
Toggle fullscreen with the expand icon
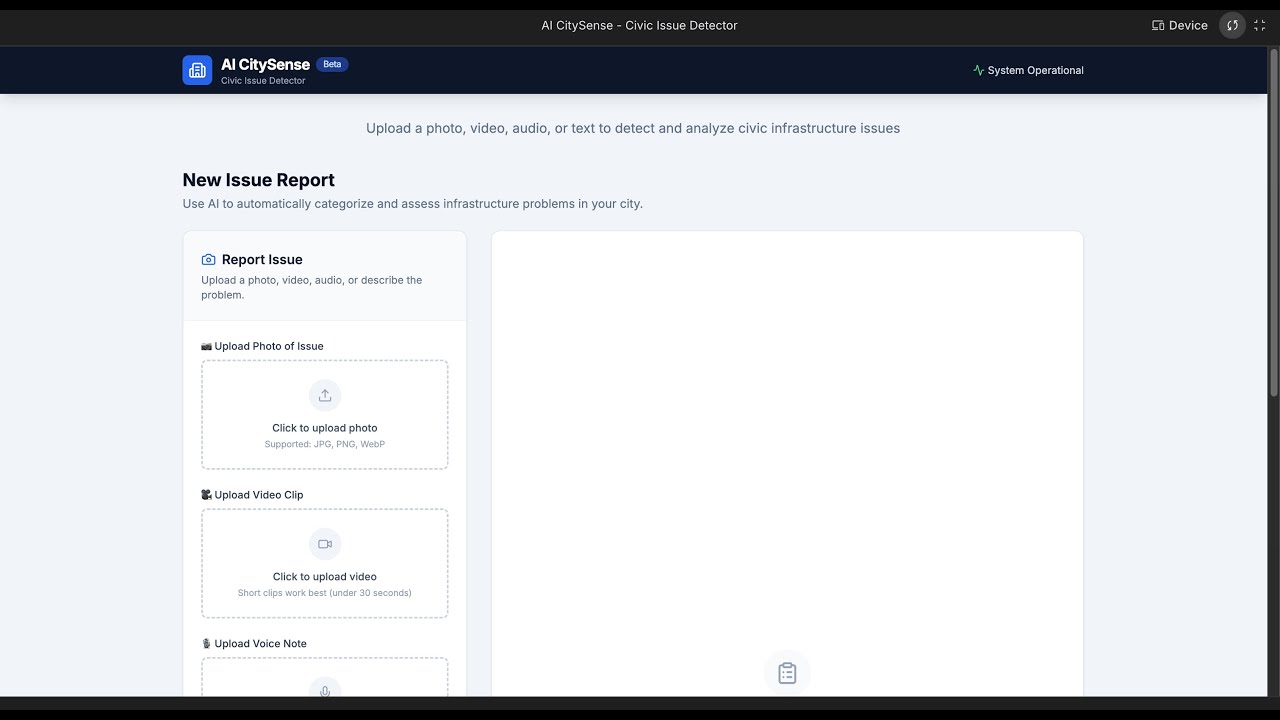point(1260,25)
